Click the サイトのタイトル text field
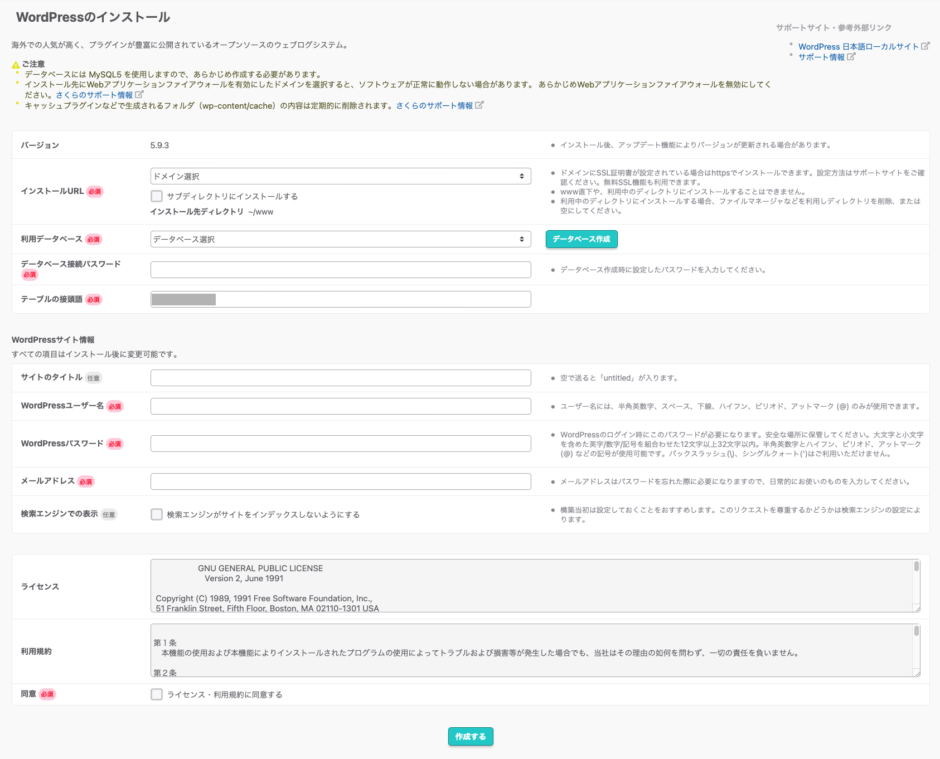This screenshot has width=940, height=759. pyautogui.click(x=340, y=378)
